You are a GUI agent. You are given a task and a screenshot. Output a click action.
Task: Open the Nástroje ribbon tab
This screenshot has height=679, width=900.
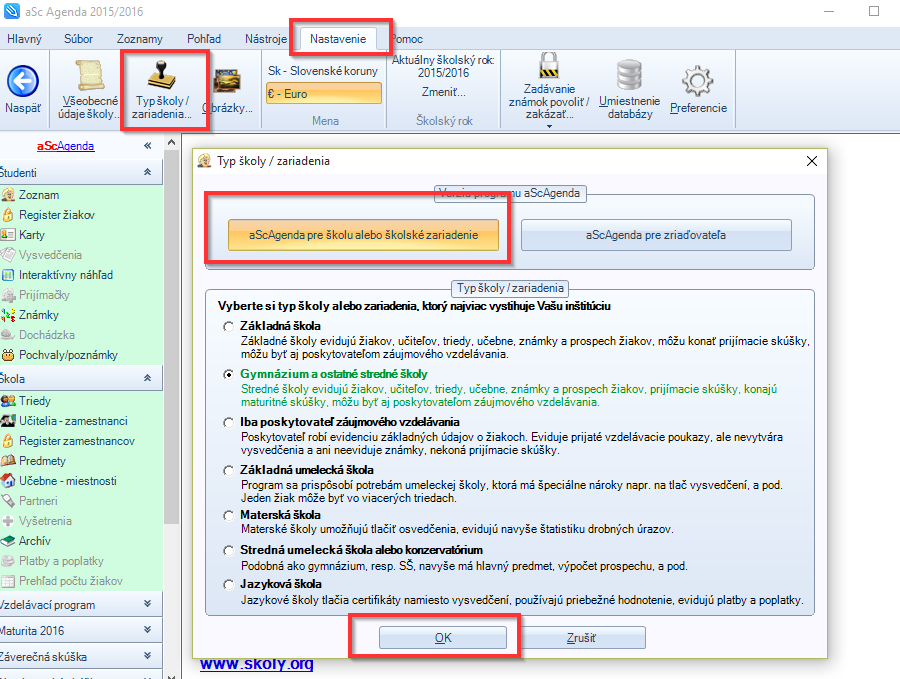pos(266,38)
